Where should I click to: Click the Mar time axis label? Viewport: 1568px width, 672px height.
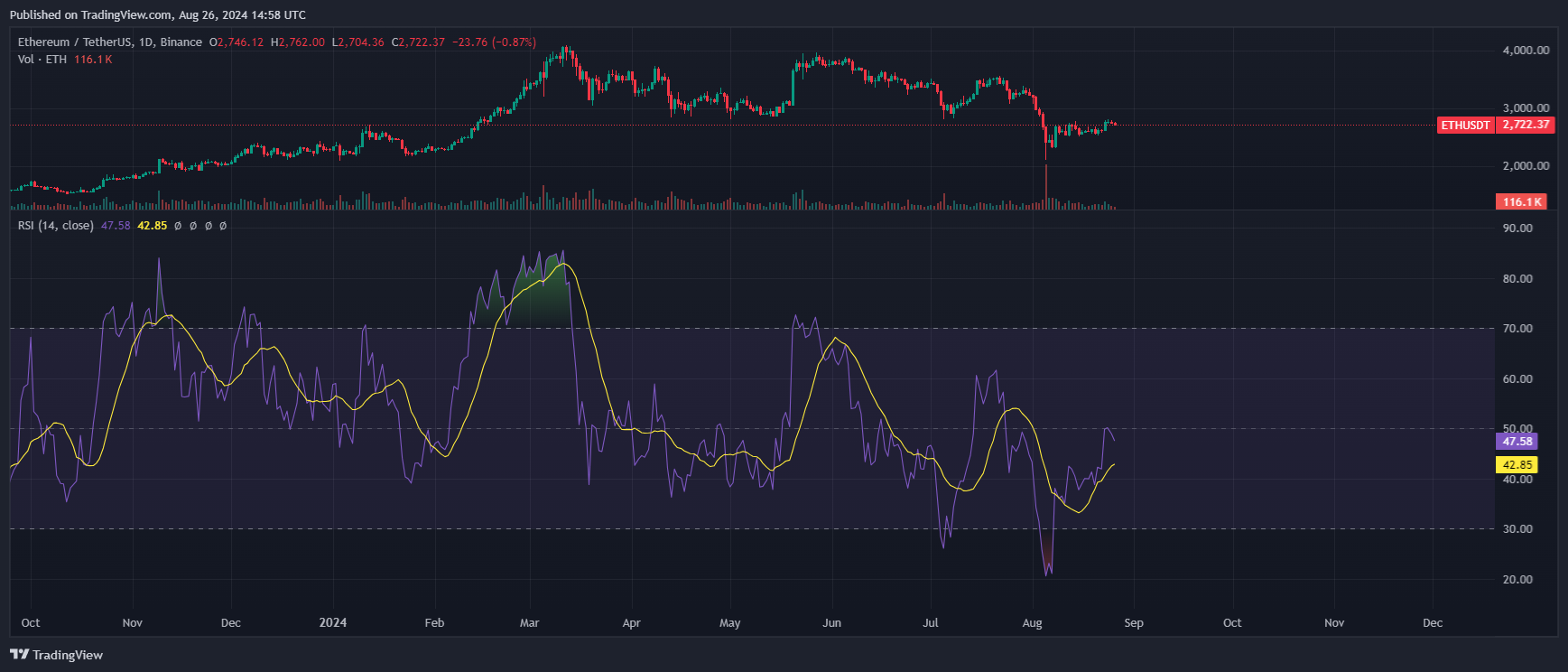530,623
